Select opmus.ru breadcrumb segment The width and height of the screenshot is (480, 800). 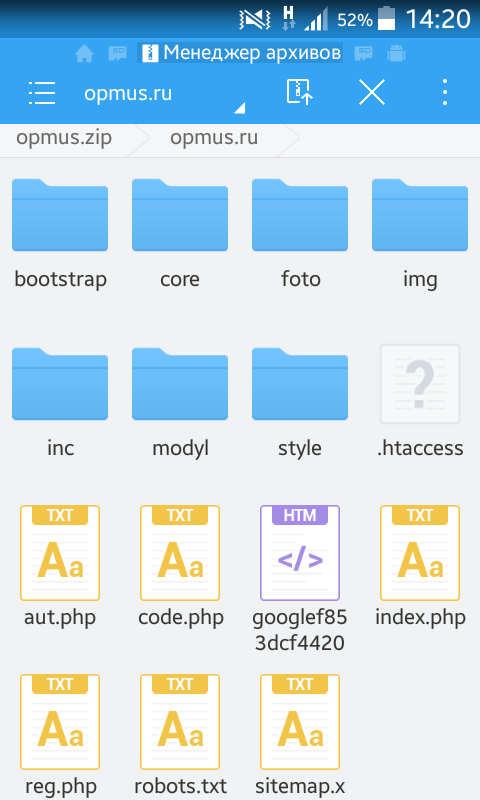coord(214,138)
